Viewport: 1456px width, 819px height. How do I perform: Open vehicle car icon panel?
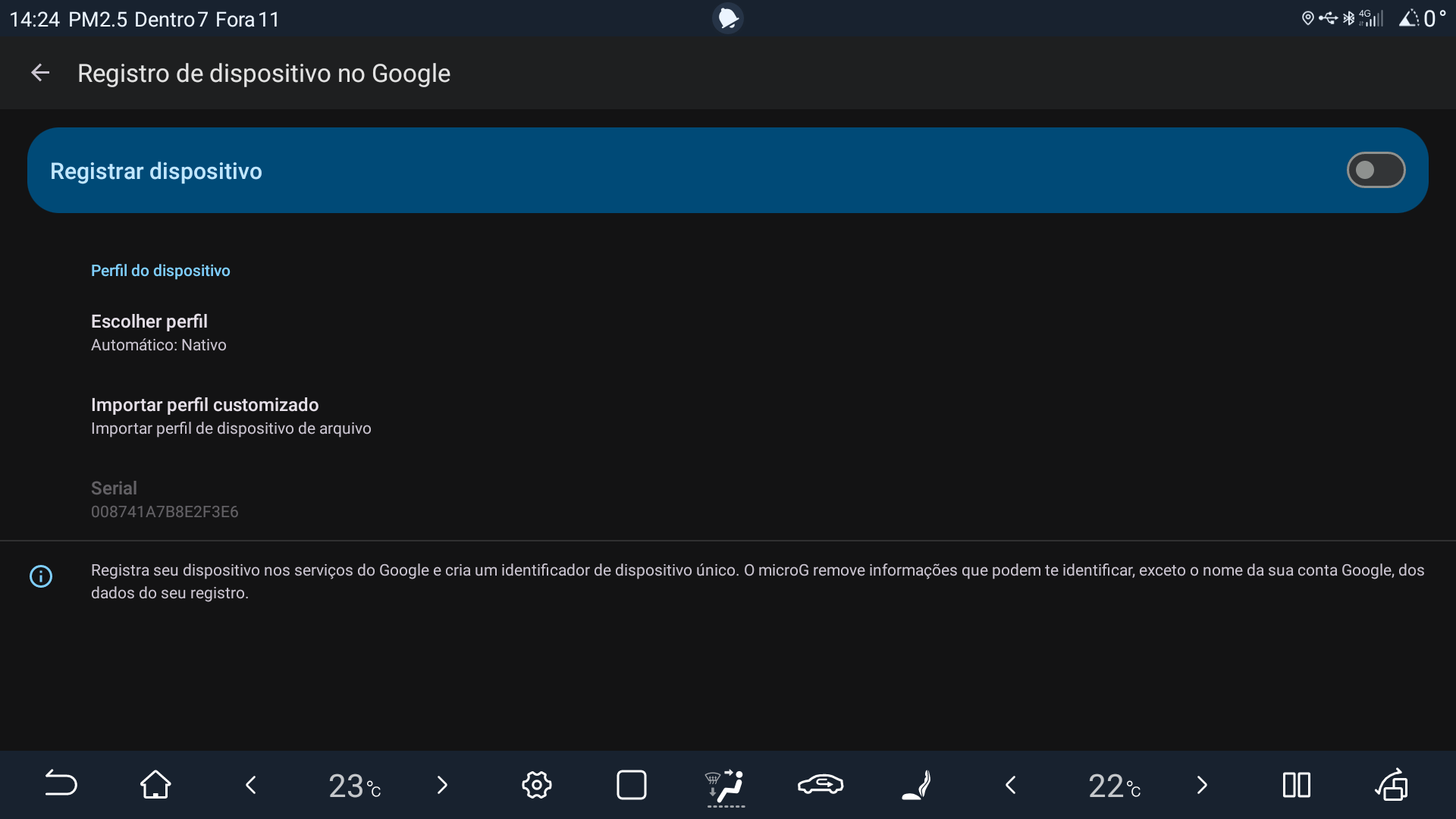[x=821, y=784]
